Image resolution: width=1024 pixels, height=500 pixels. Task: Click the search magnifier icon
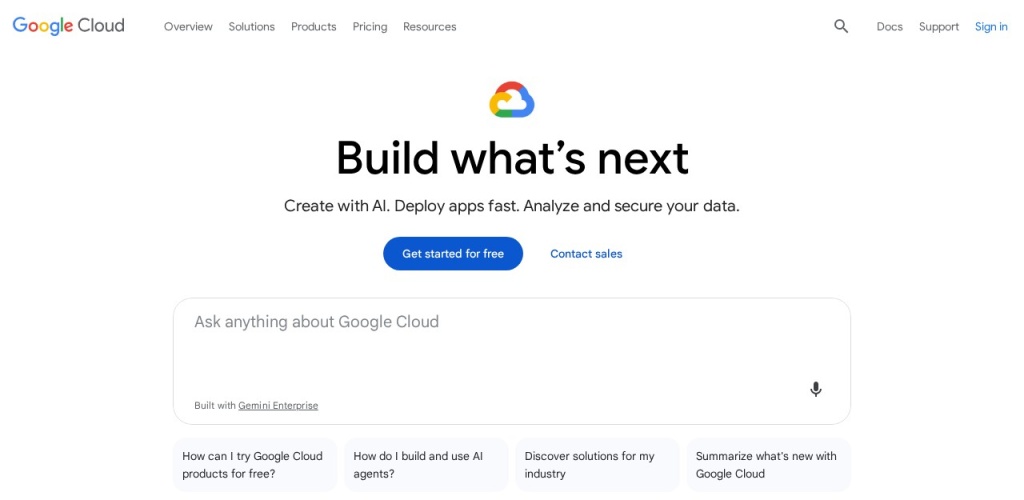tap(841, 27)
